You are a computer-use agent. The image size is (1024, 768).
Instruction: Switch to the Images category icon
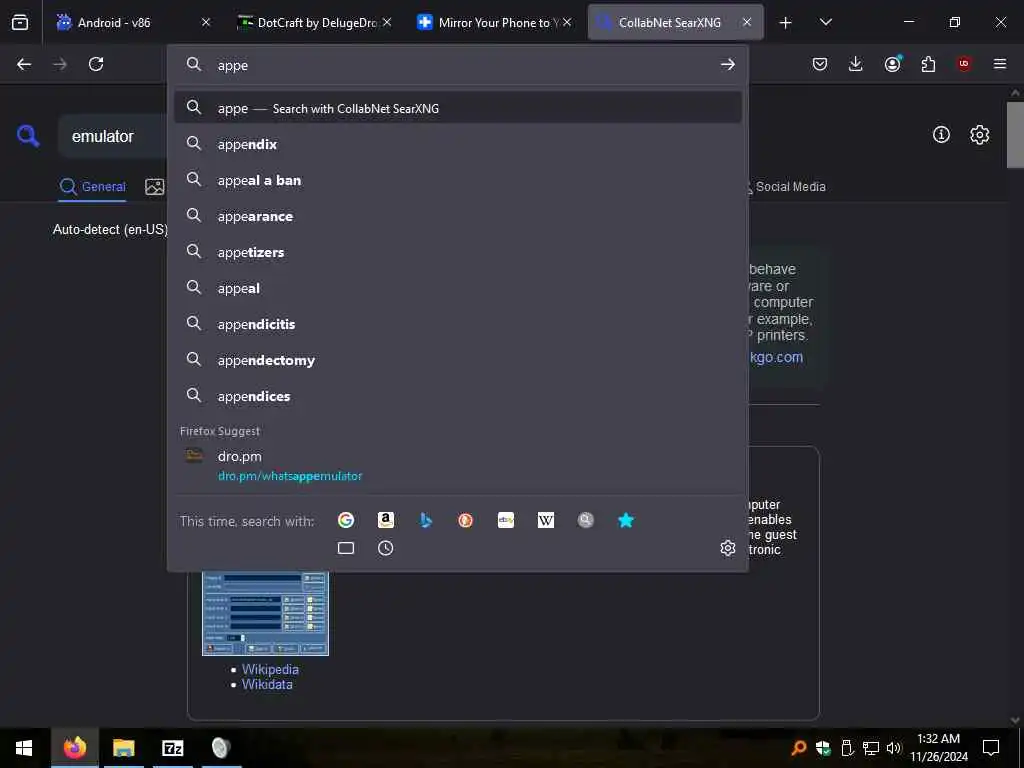155,187
